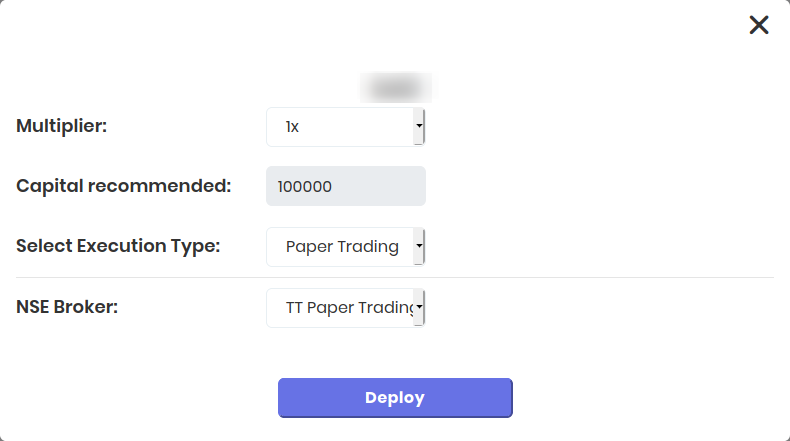Click the divider line above NSE Broker

tap(395, 277)
